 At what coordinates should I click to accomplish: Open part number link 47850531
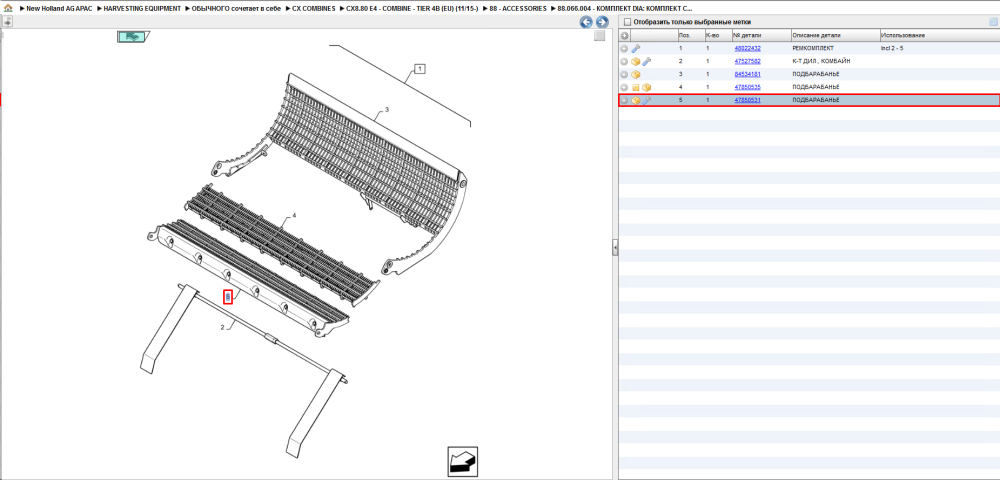pos(747,101)
